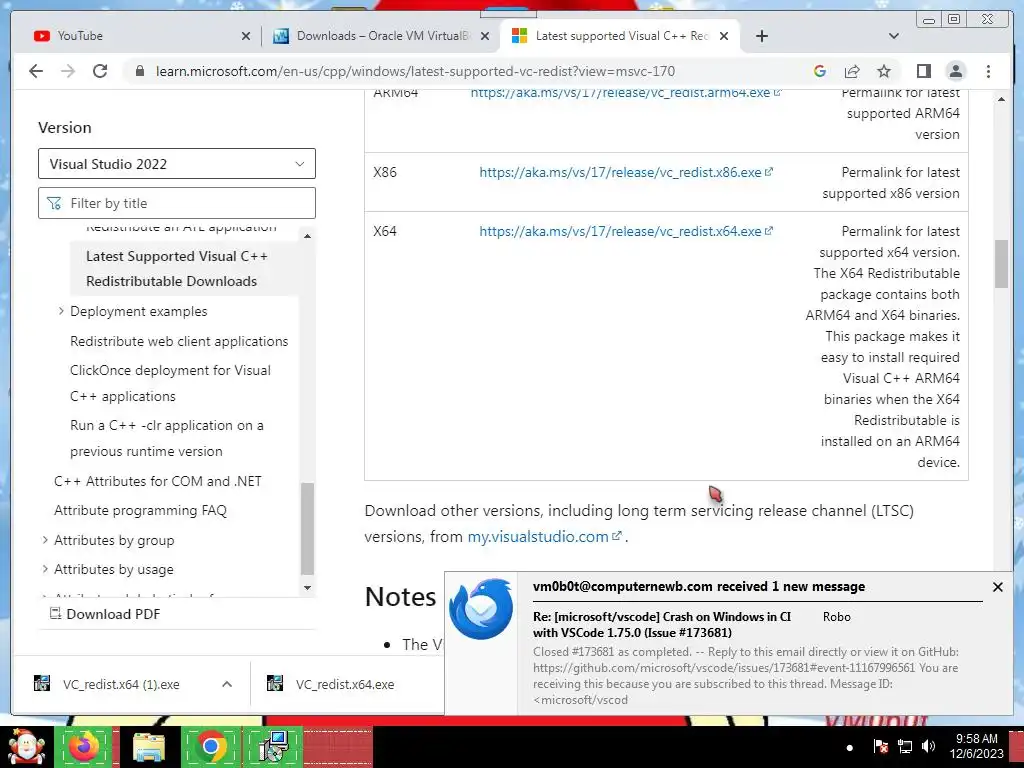Expand the Deployment examples node
1024x768 pixels.
tap(61, 312)
